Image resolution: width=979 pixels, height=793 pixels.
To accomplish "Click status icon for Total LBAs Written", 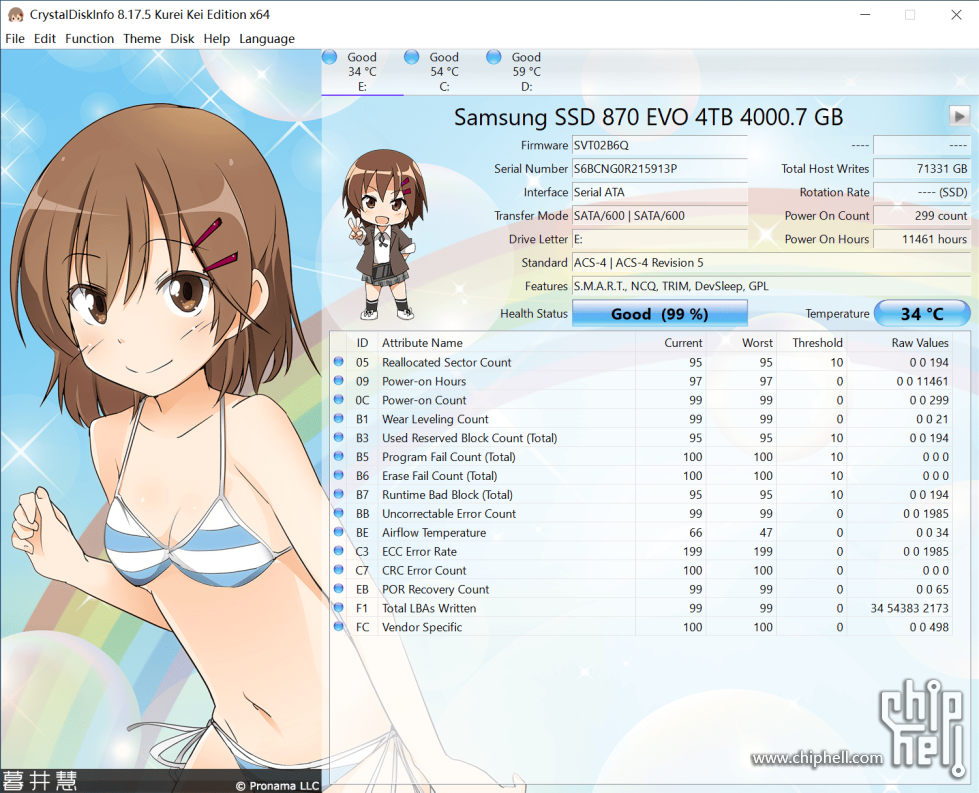I will pyautogui.click(x=338, y=608).
